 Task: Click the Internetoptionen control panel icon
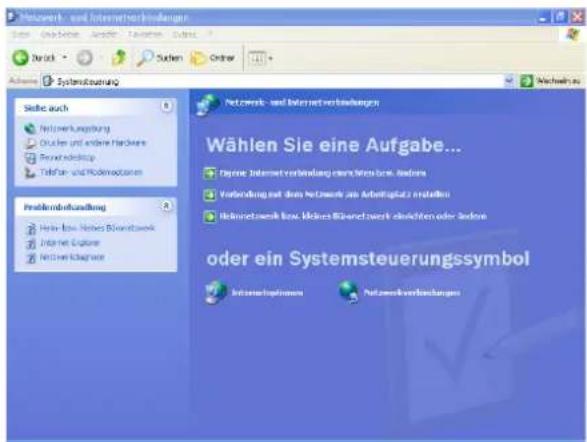[216, 292]
